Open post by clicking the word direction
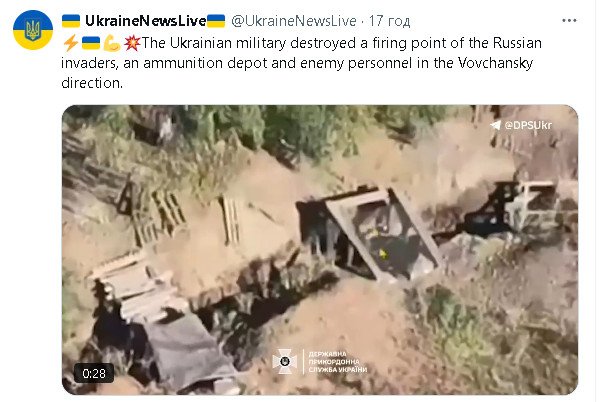Screen dimensions: 599x402 (92, 83)
